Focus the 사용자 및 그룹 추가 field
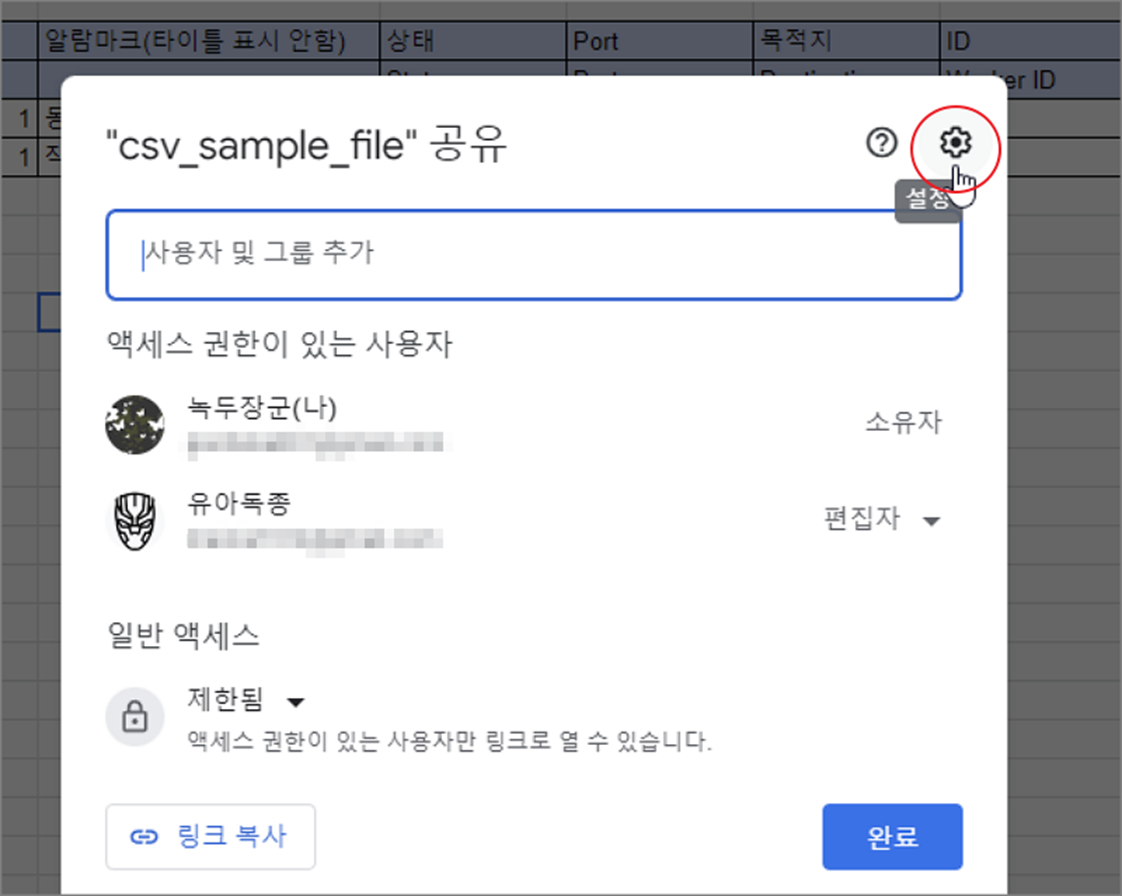 tap(534, 255)
